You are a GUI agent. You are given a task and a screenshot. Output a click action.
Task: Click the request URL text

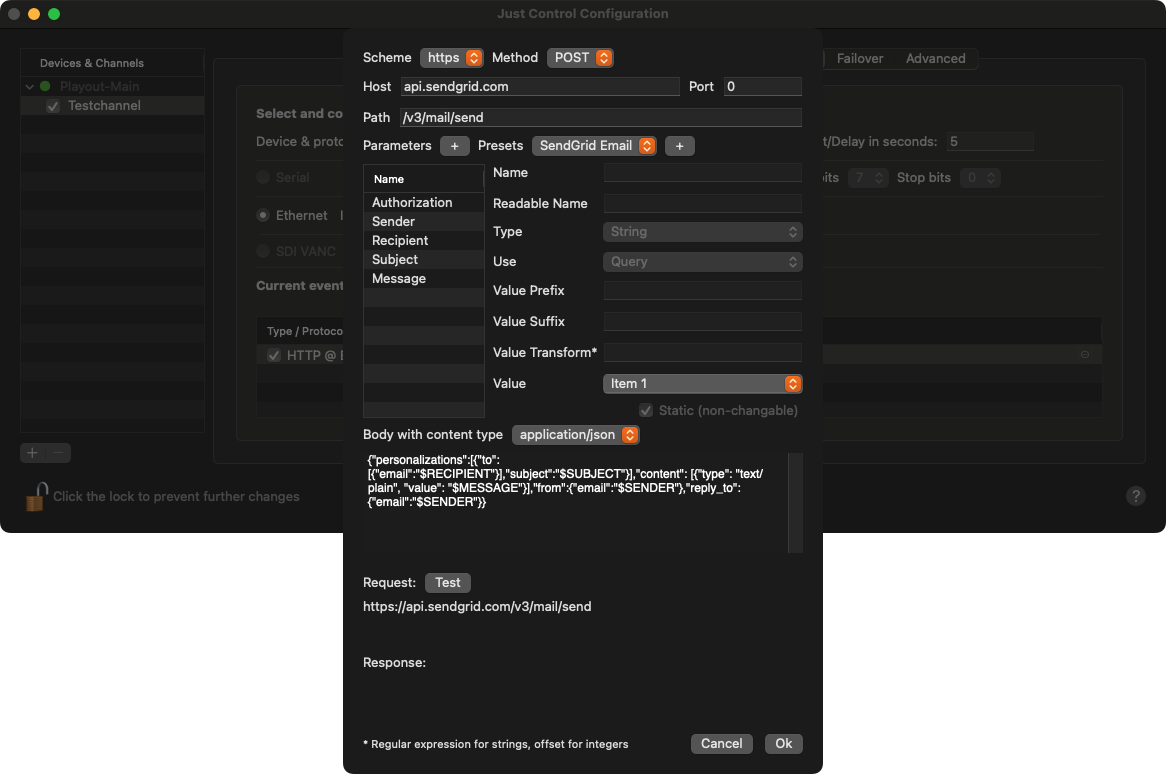coord(477,607)
